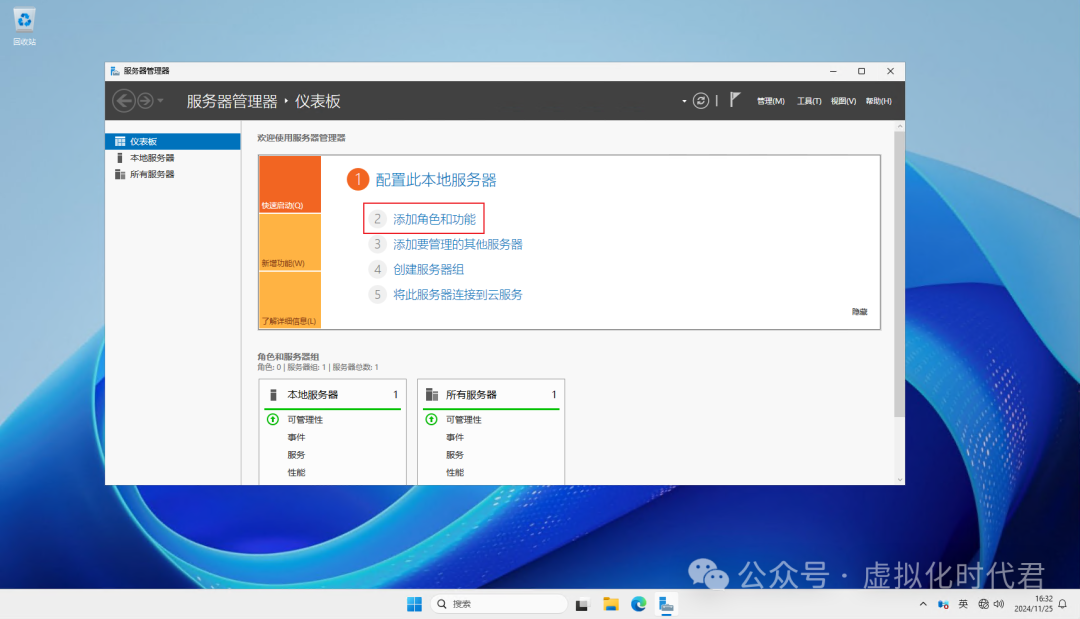
Task: Click the 所有服务器 sidebar servers icon
Action: click(x=120, y=174)
